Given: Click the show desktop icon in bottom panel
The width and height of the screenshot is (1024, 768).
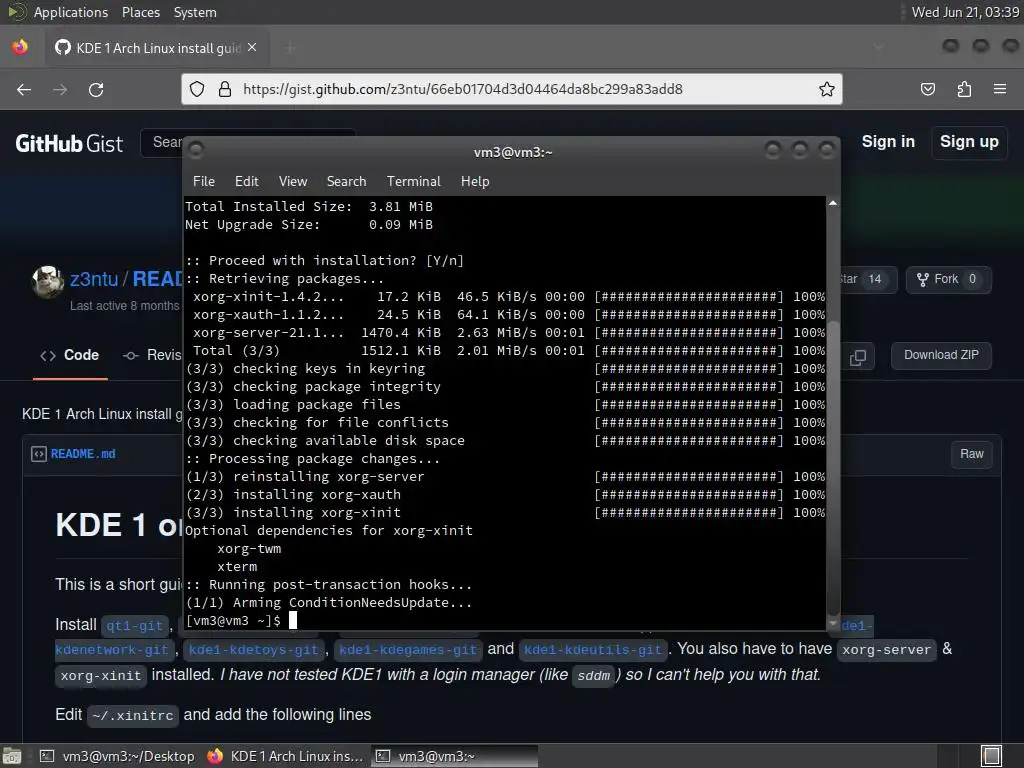Looking at the screenshot, I should [x=11, y=756].
